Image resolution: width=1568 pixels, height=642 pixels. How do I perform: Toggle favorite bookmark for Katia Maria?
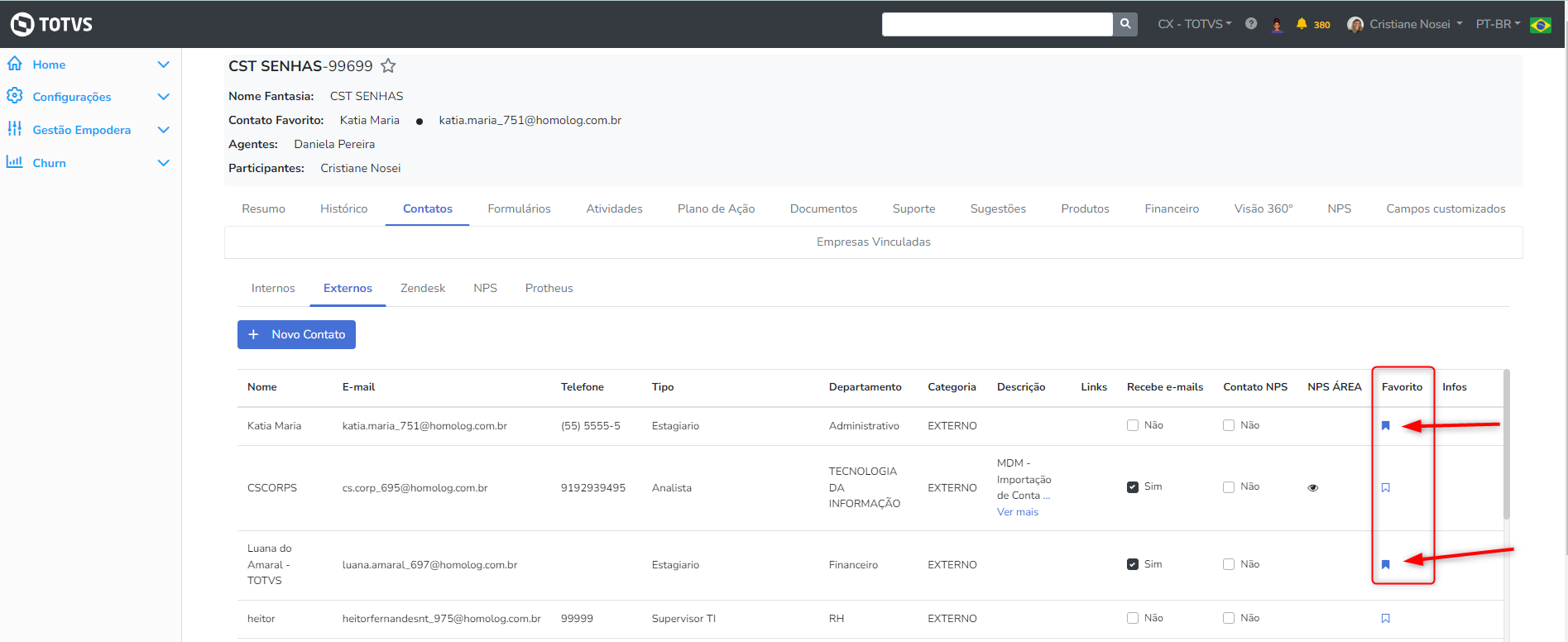click(x=1385, y=426)
